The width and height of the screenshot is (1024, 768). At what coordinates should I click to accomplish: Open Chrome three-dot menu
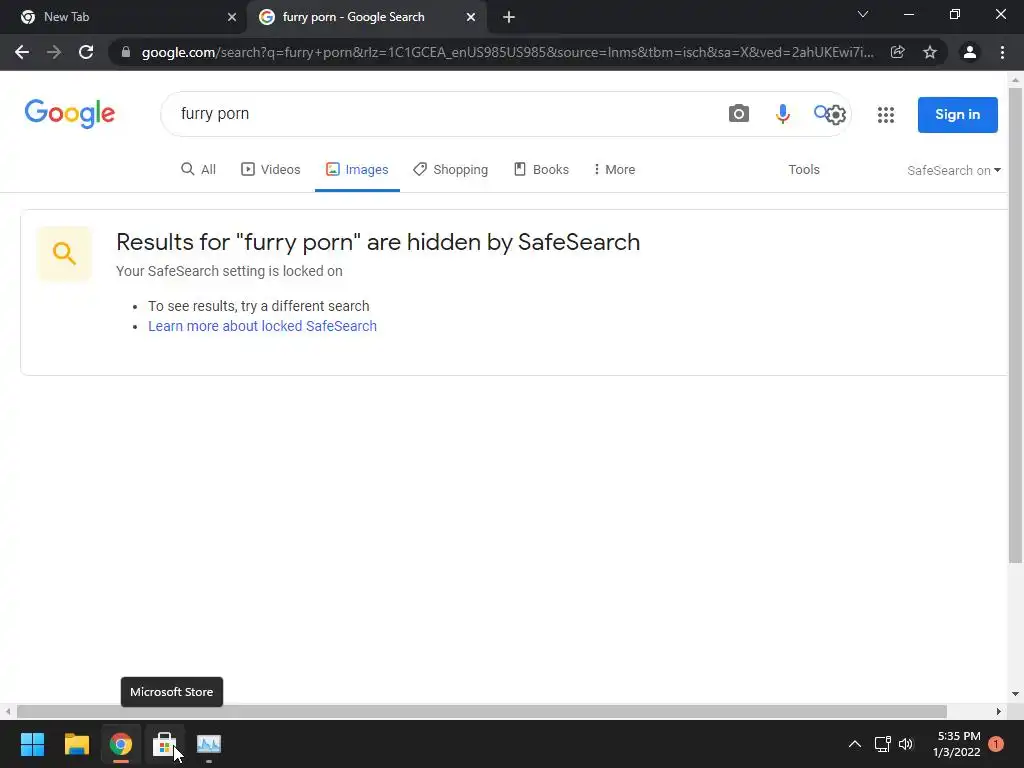[x=1002, y=52]
